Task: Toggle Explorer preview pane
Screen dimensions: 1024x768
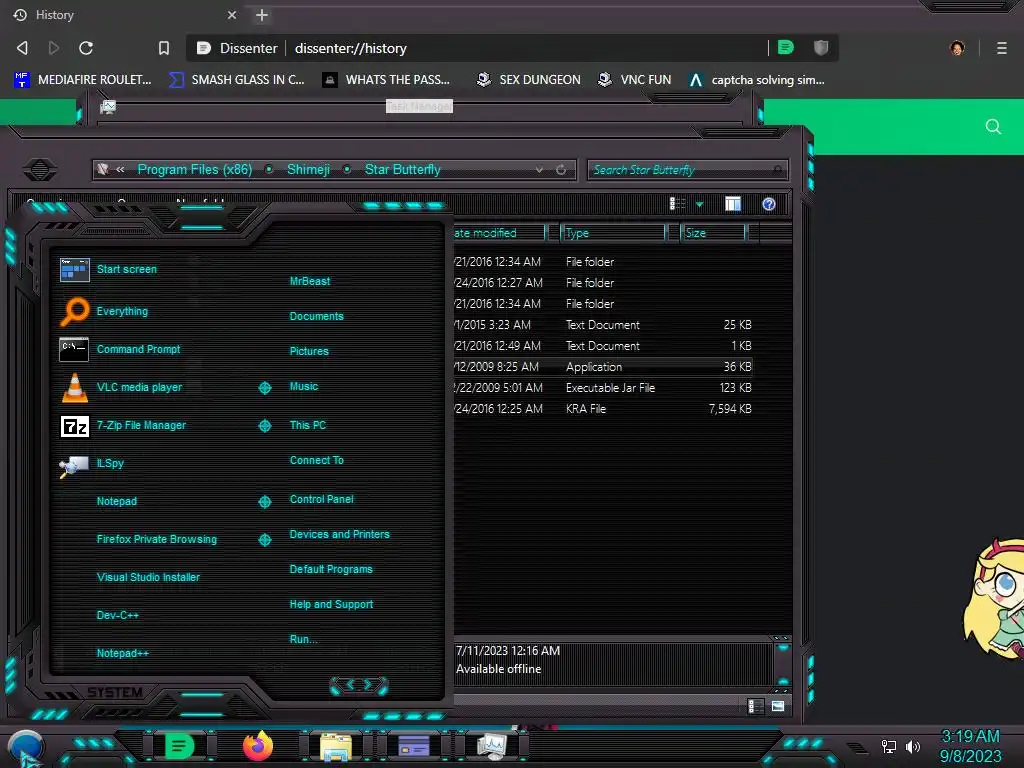Action: click(733, 204)
